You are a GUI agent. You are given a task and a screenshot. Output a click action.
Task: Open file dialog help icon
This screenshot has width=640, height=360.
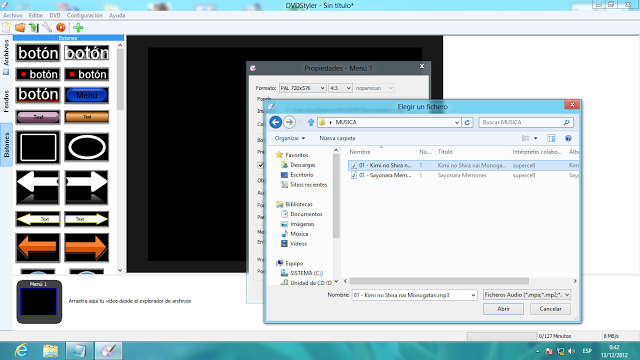click(568, 138)
